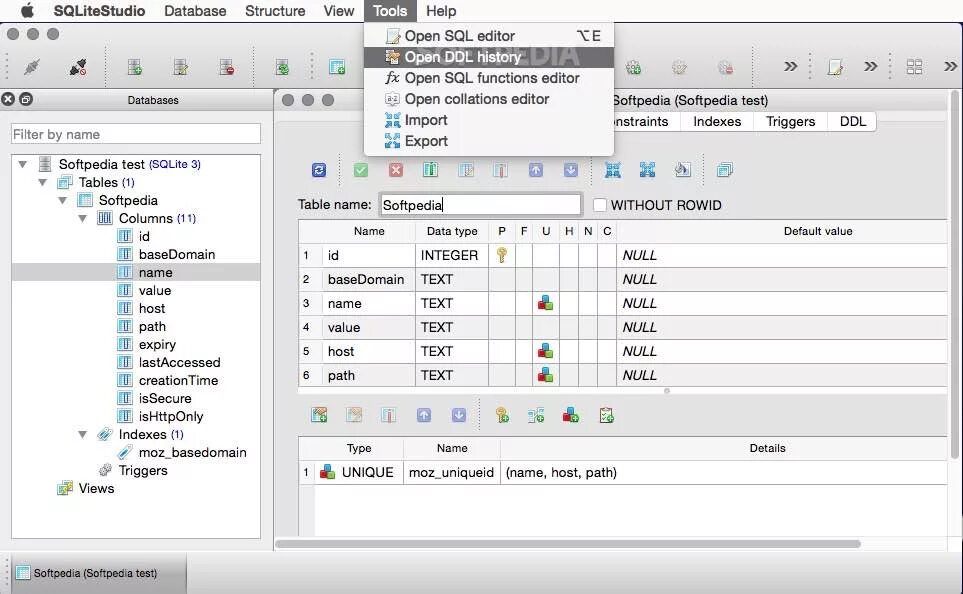Open the Apple menu

pyautogui.click(x=28, y=10)
